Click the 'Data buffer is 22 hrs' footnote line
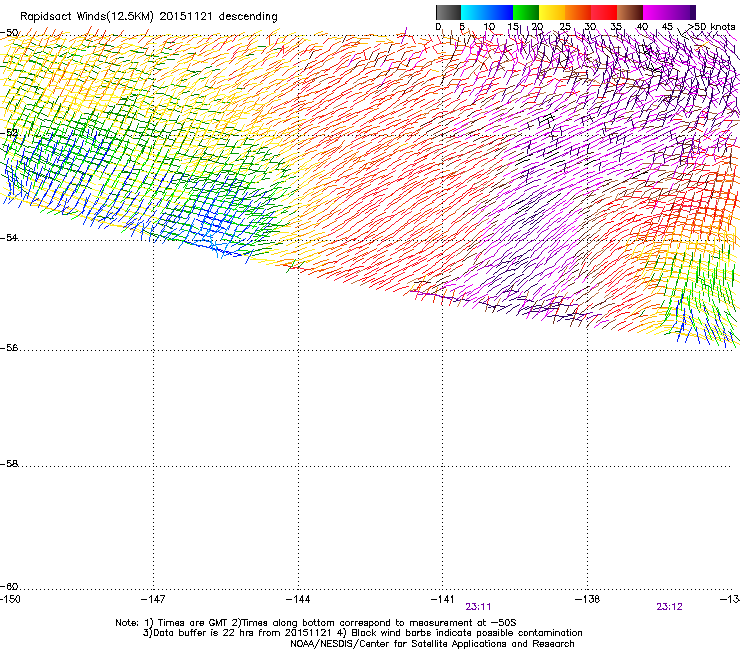The width and height of the screenshot is (740, 650). click(x=362, y=633)
